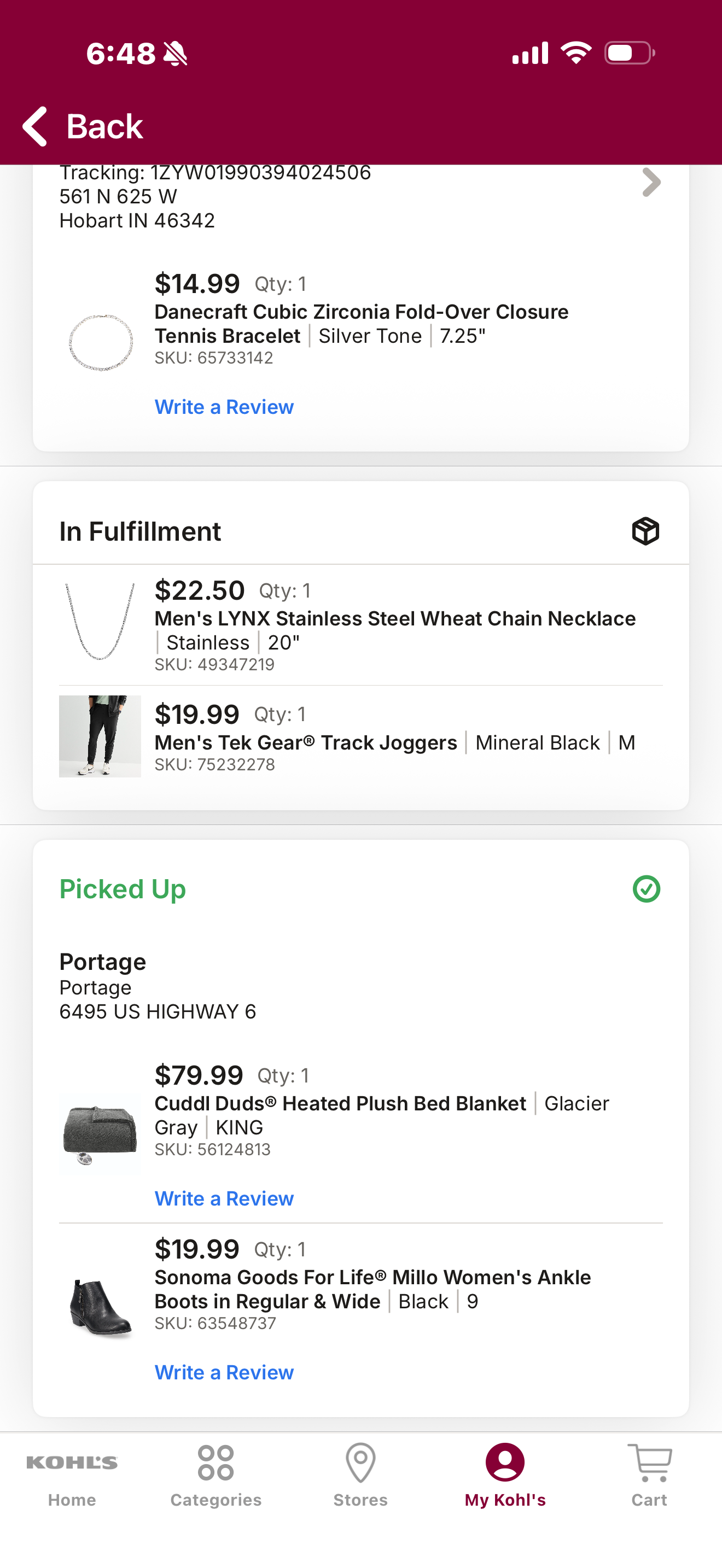
Task: Tap the tracking number 1ZYW01990394024506
Action: point(260,173)
